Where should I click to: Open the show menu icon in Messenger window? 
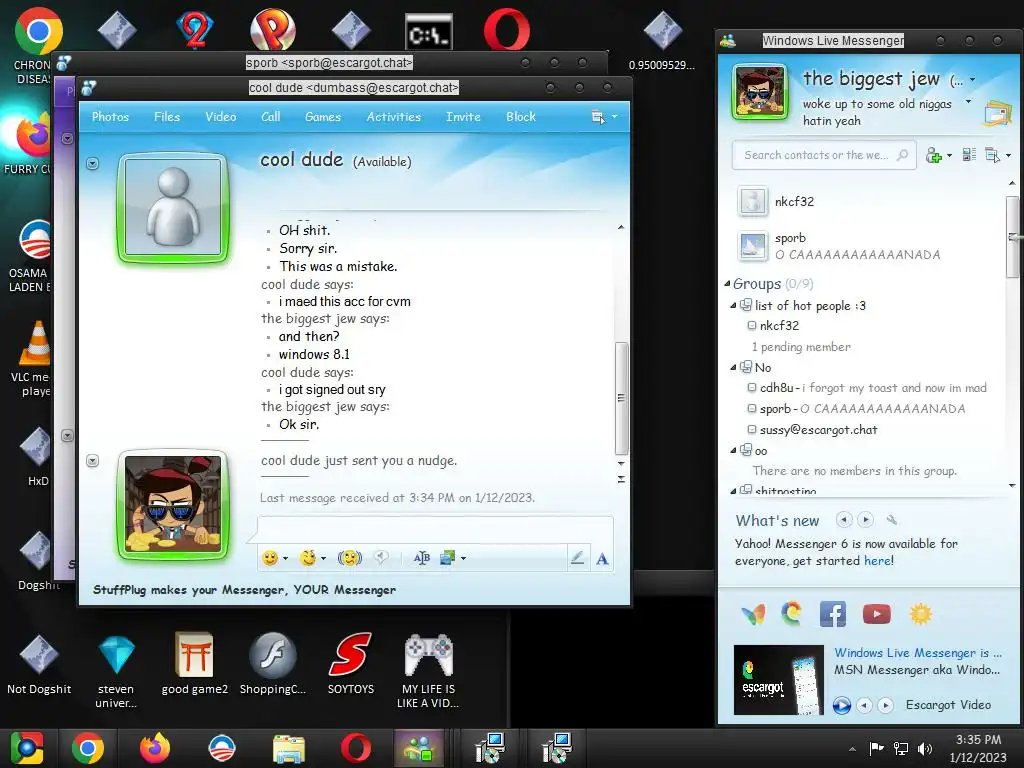[993, 155]
